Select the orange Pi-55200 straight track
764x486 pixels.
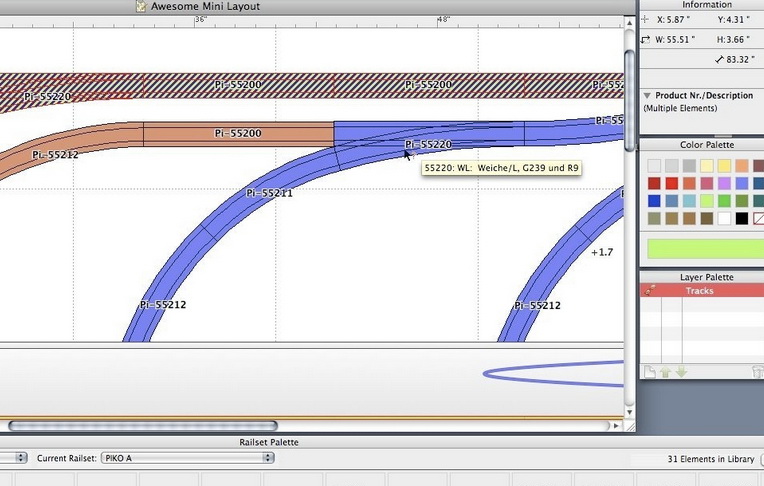238,133
